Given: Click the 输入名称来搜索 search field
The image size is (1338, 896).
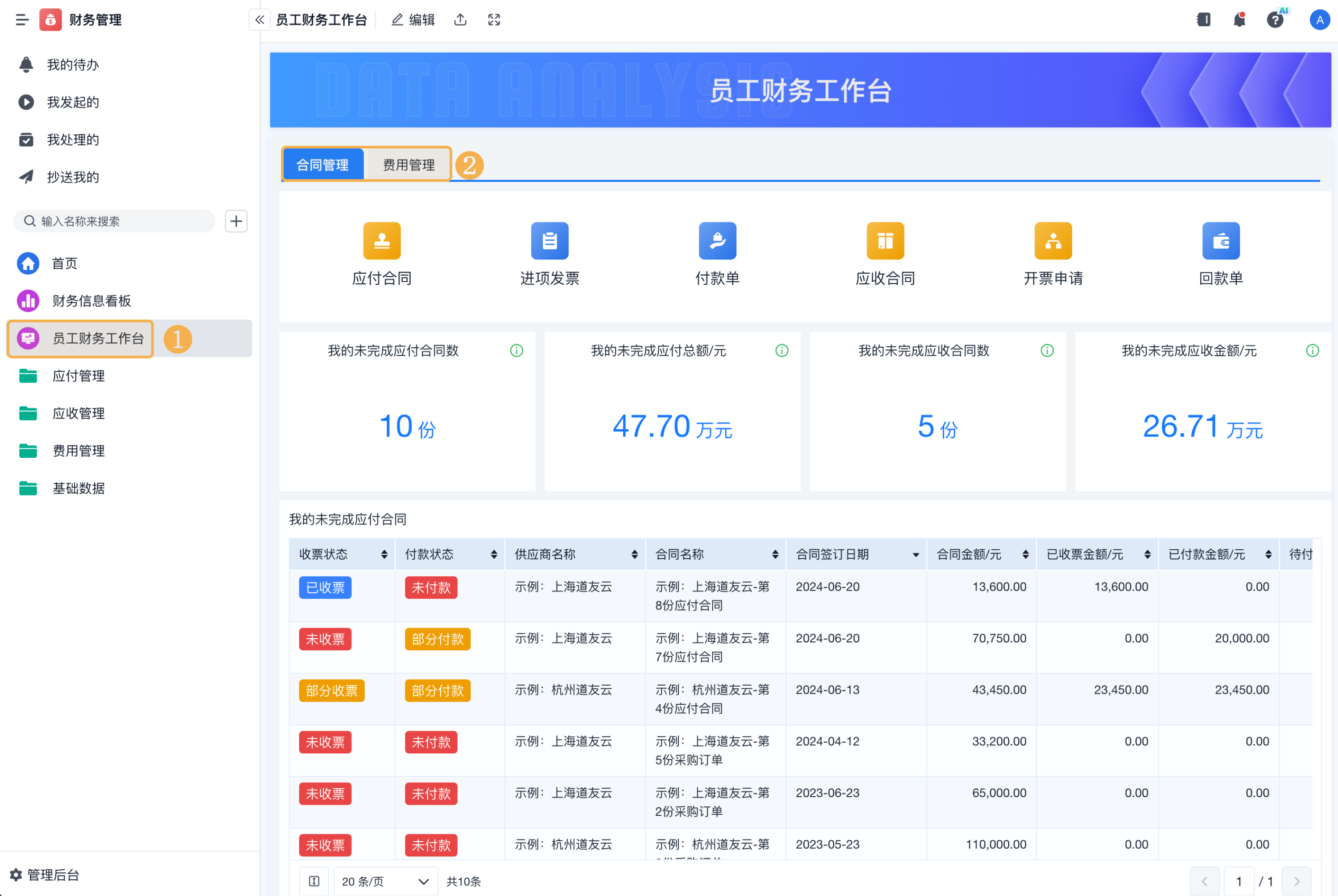Looking at the screenshot, I should pyautogui.click(x=114, y=221).
